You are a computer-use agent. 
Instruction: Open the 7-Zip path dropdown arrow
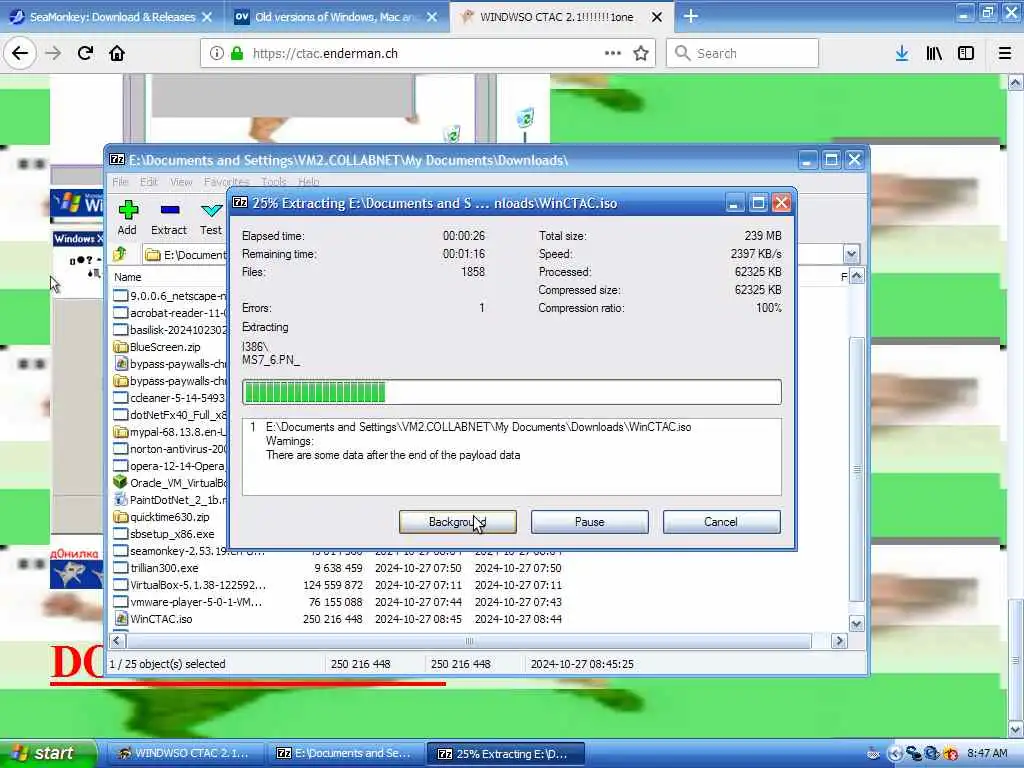[851, 254]
